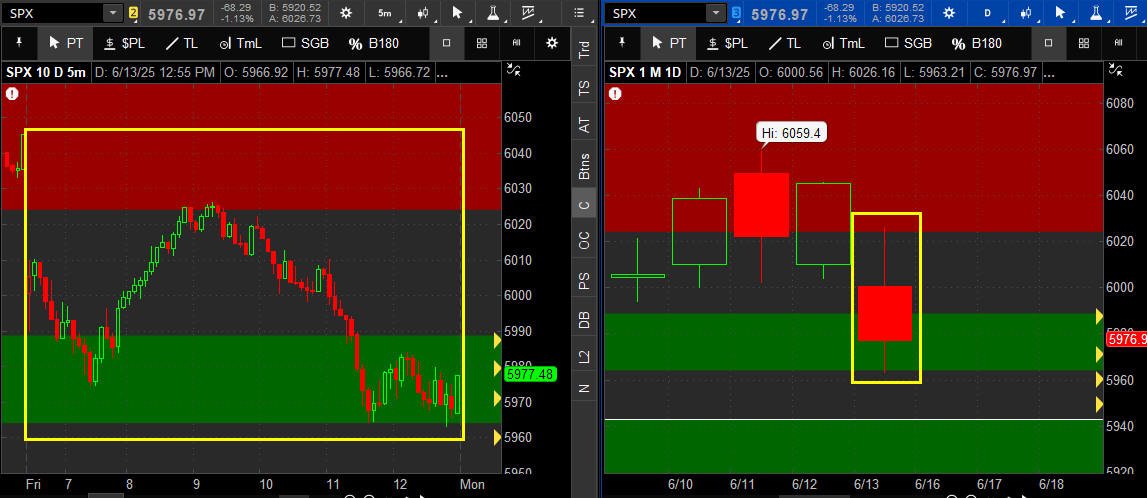
Task: Click the red alert icon on left chart
Action: (x=11, y=93)
